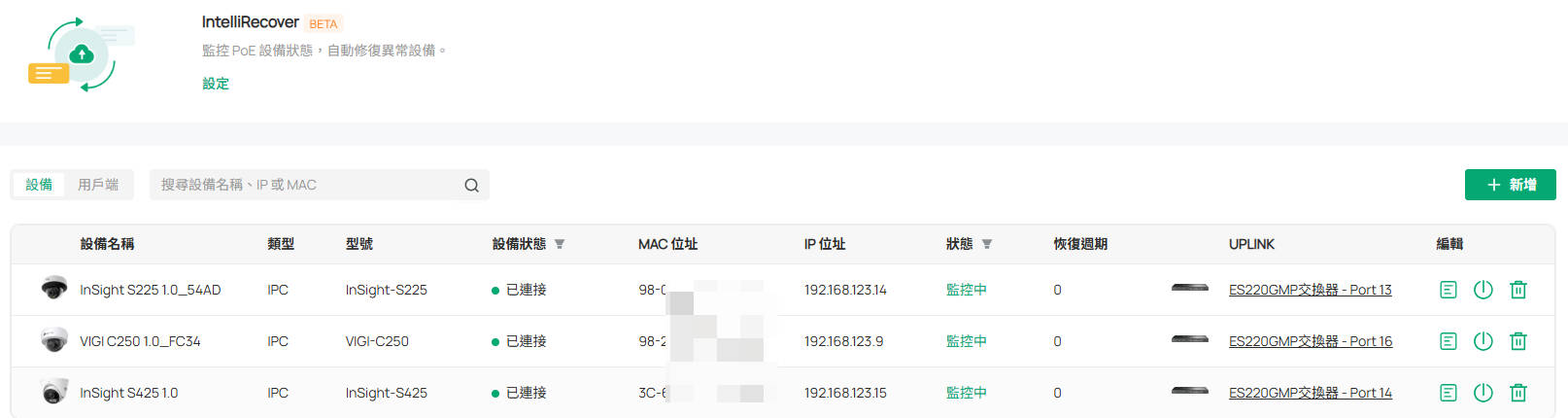Click the 新增 add button
1568x418 pixels.
[x=1510, y=185]
